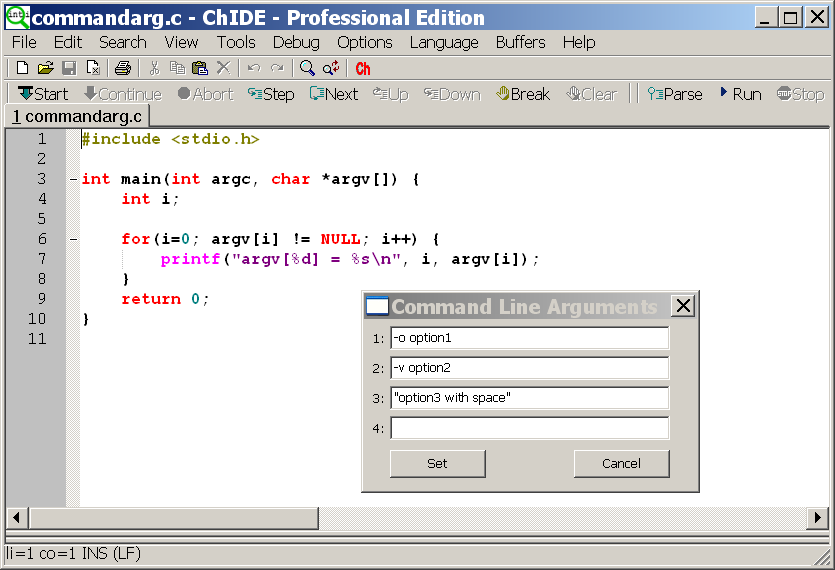The image size is (835, 570).
Task: Click Cancel in Command Line Arguments dialog
Action: (621, 463)
